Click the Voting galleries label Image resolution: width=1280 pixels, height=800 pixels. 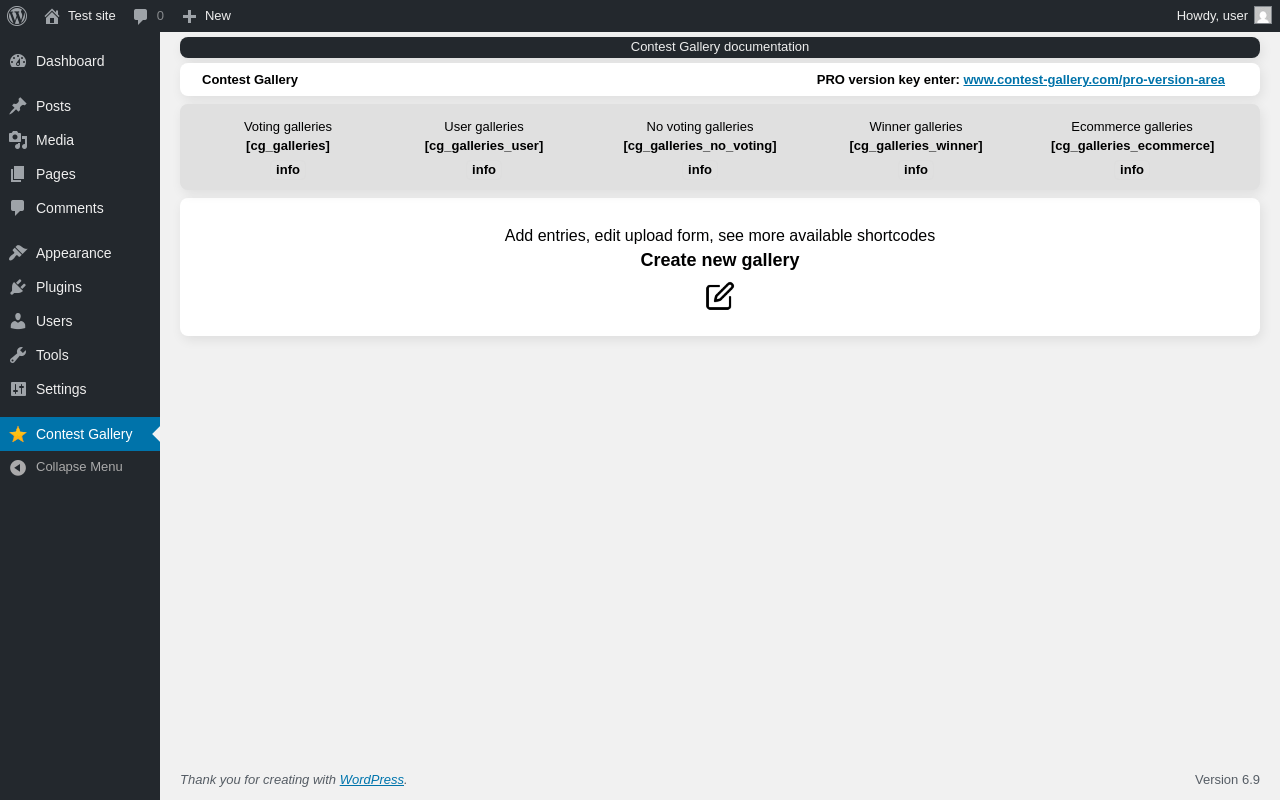(288, 127)
